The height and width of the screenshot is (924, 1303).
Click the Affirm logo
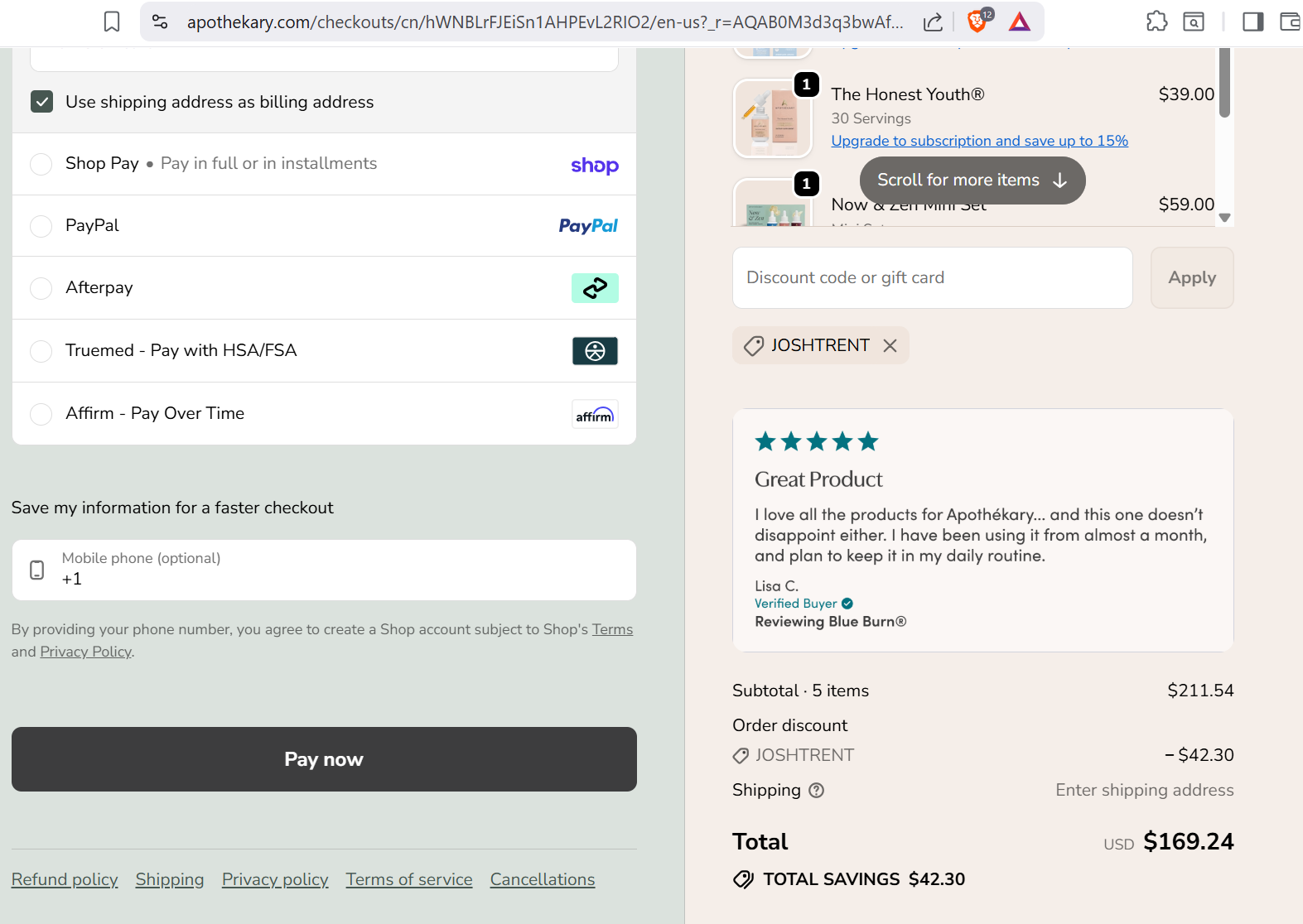point(595,414)
